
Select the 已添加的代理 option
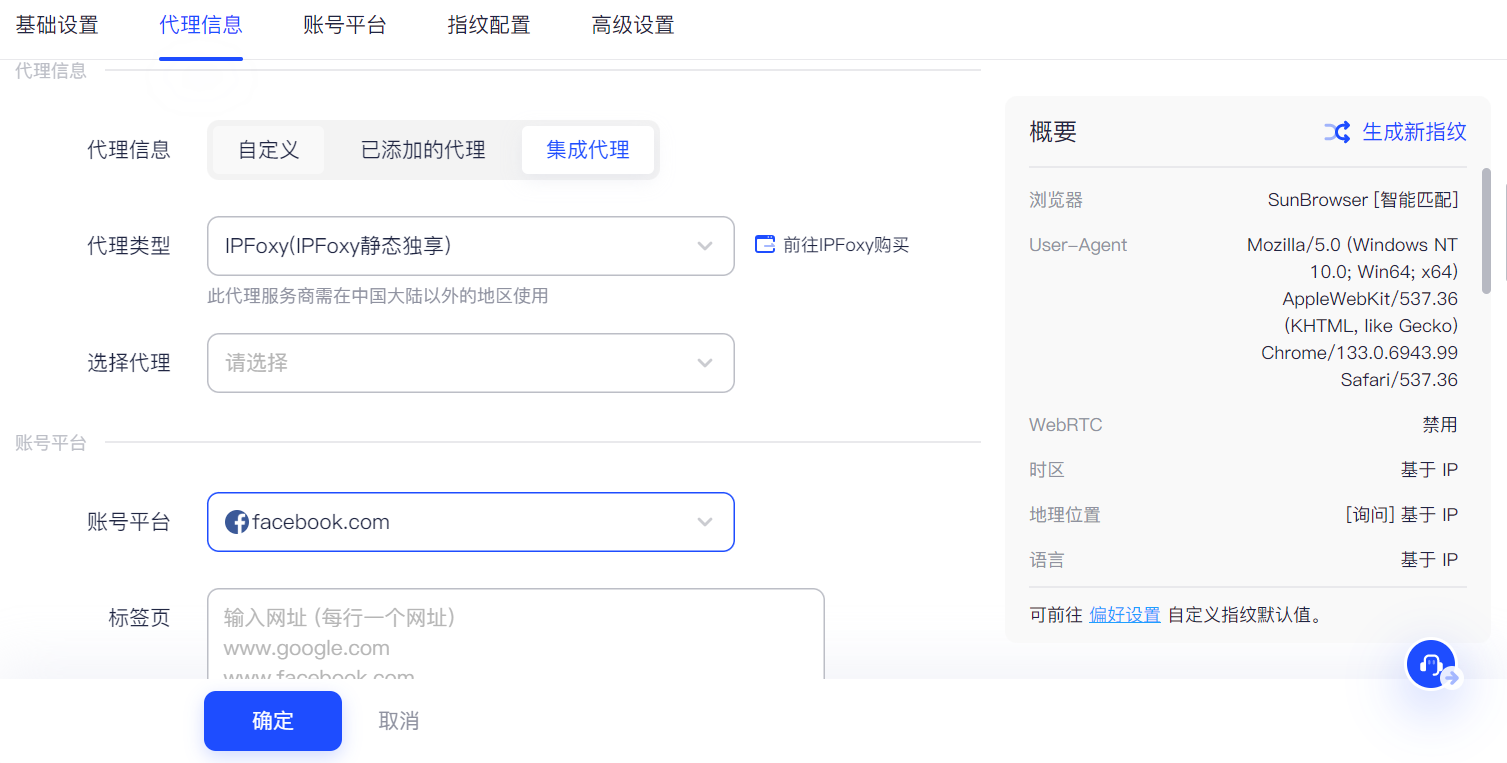click(423, 150)
